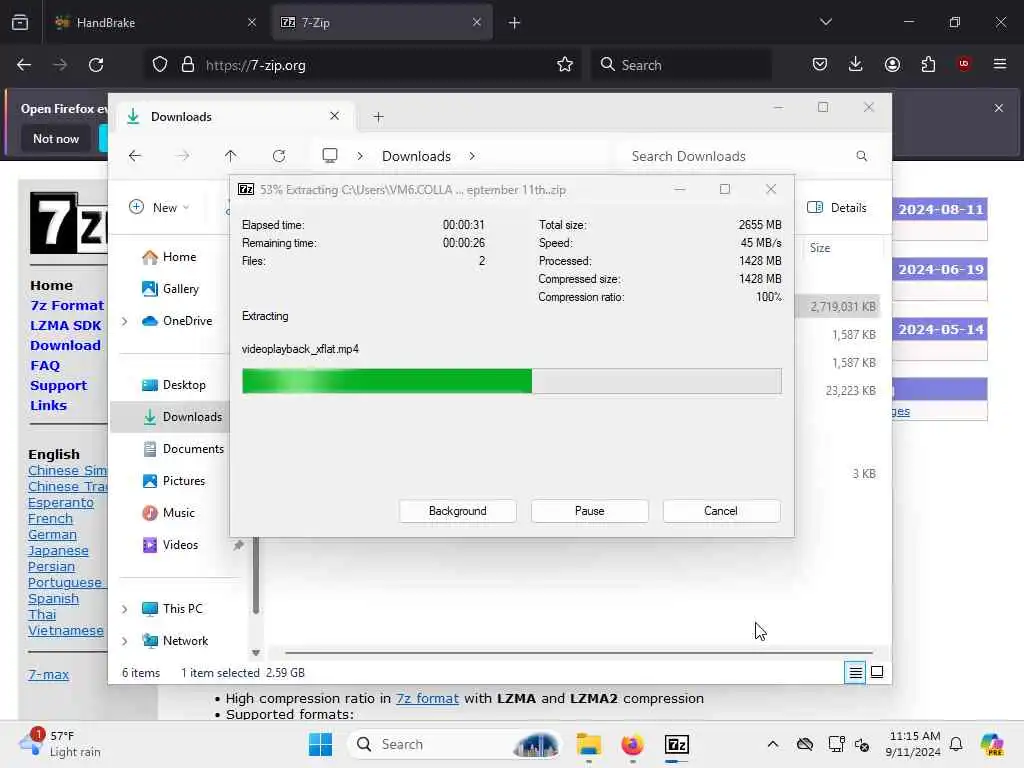This screenshot has width=1024, height=768.
Task: Open File Explorer from the taskbar
Action: [588, 744]
